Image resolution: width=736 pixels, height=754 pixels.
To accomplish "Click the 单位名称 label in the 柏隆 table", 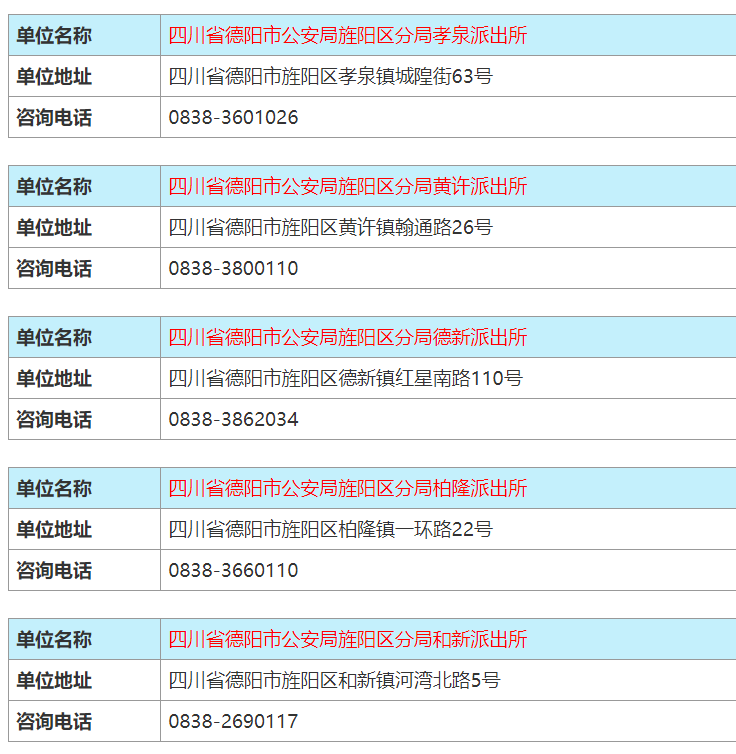I will coord(54,488).
